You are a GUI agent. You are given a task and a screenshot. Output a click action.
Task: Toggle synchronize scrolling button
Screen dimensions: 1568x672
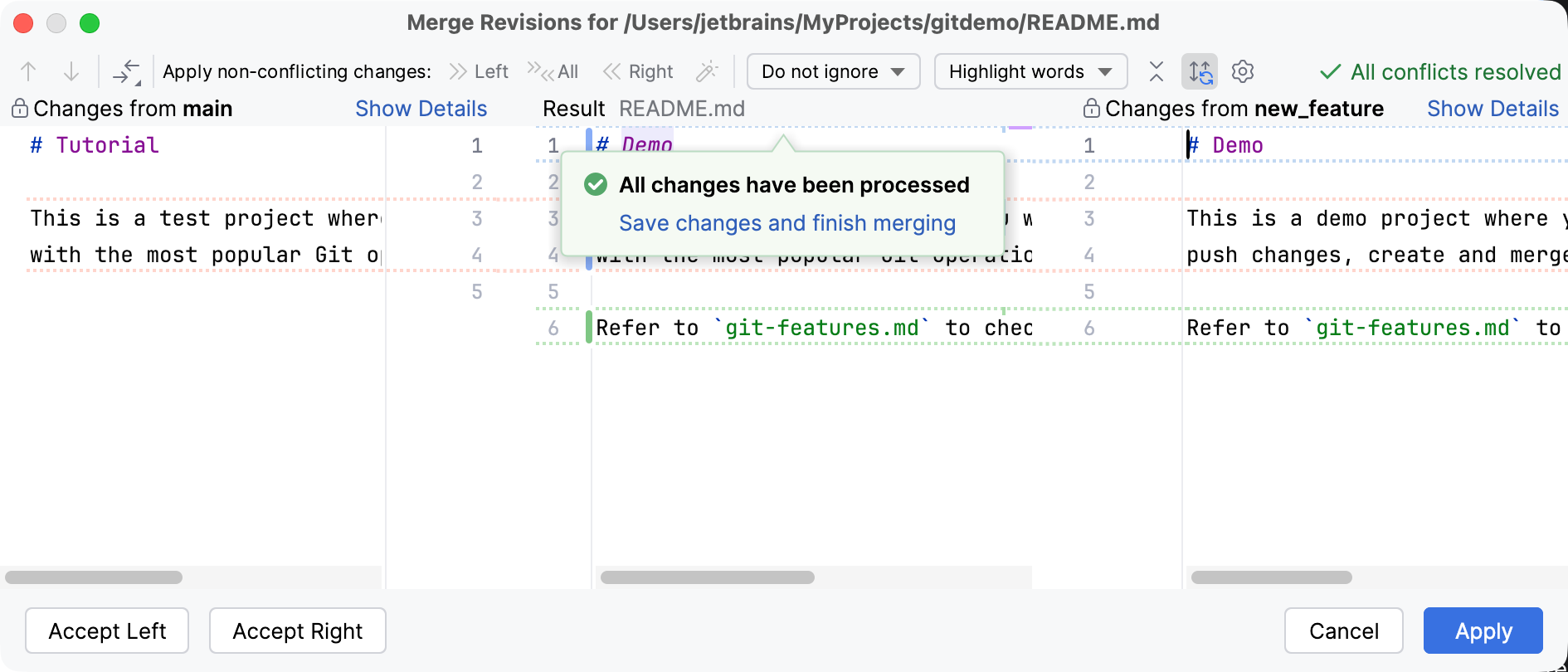tap(1200, 72)
